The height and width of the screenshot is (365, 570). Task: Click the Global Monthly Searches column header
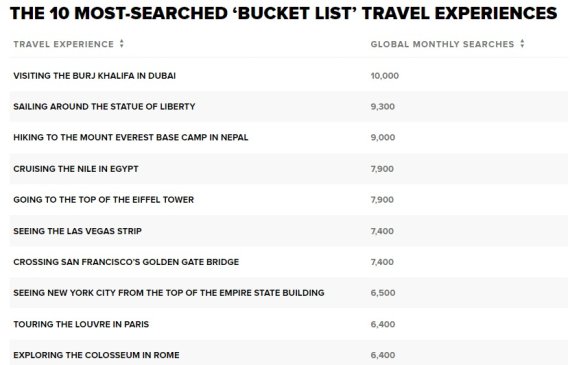point(442,44)
